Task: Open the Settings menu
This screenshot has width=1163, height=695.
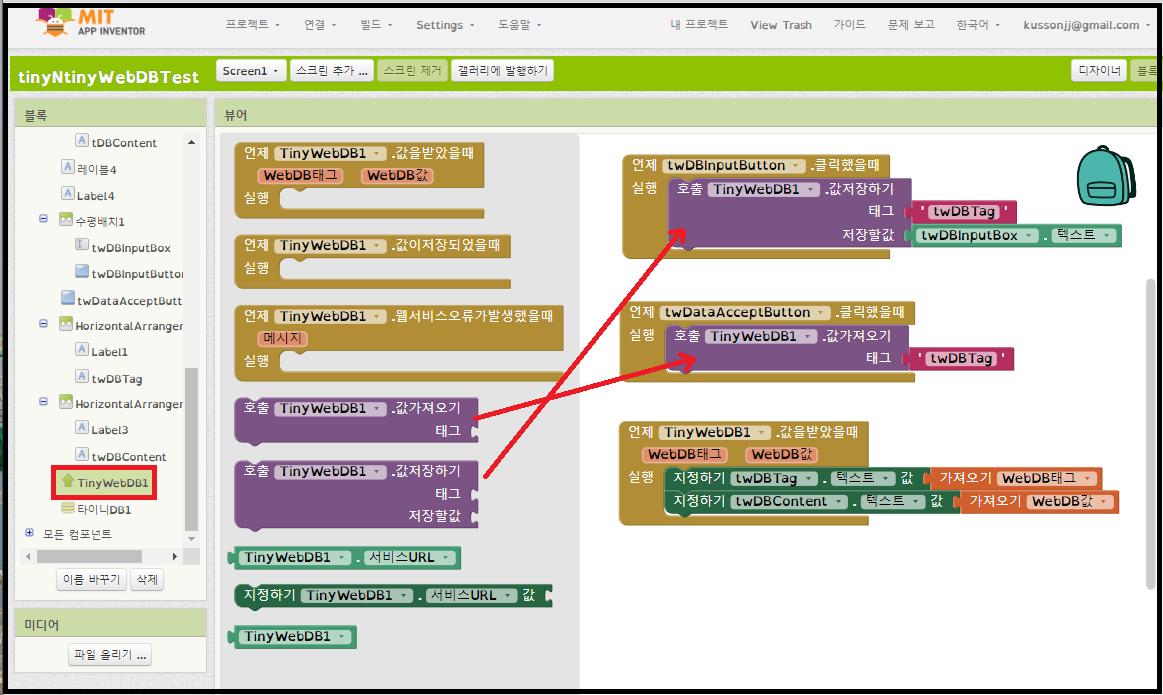Action: pyautogui.click(x=445, y=24)
